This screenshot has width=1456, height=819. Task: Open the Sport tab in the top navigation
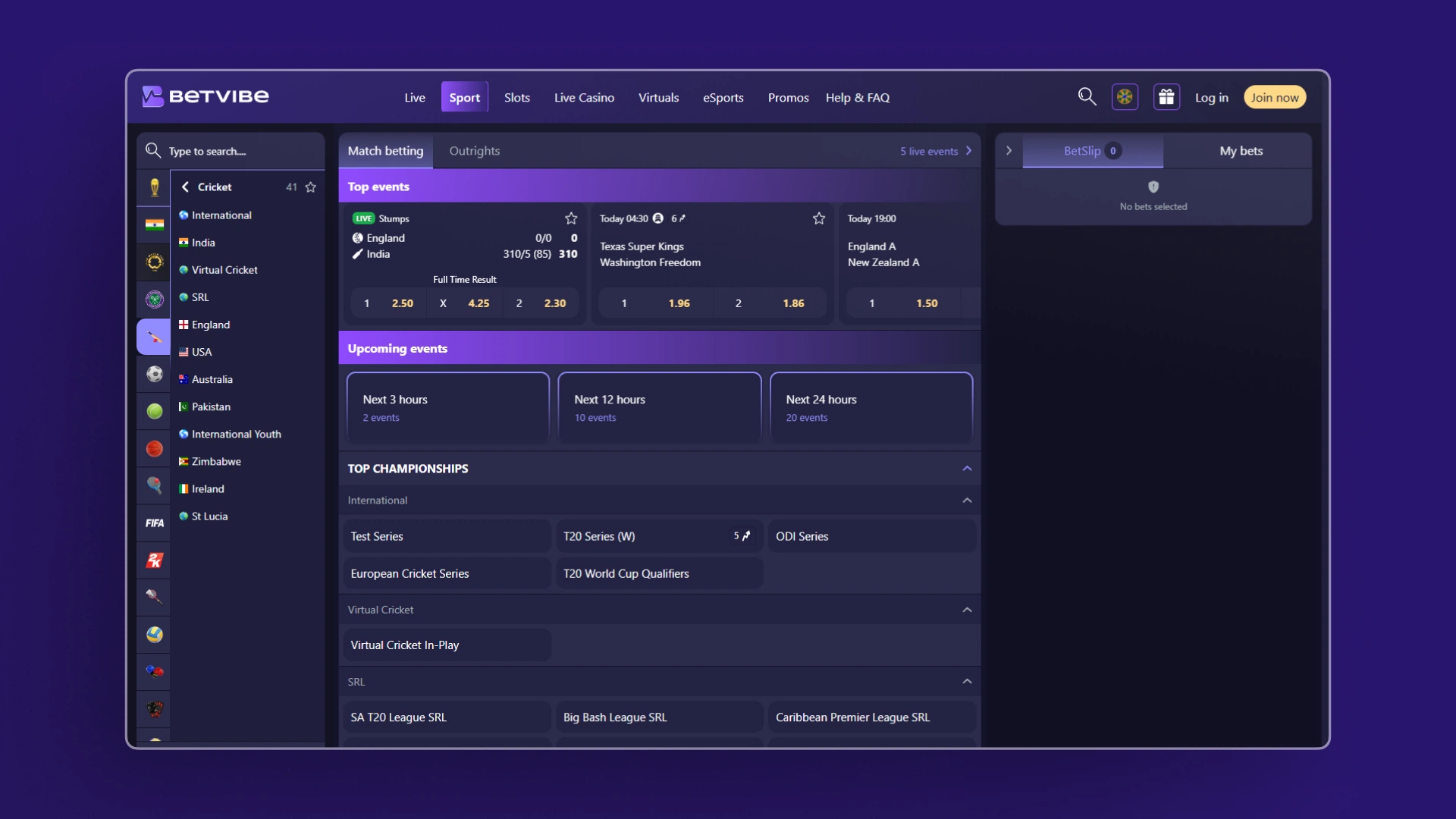465,97
